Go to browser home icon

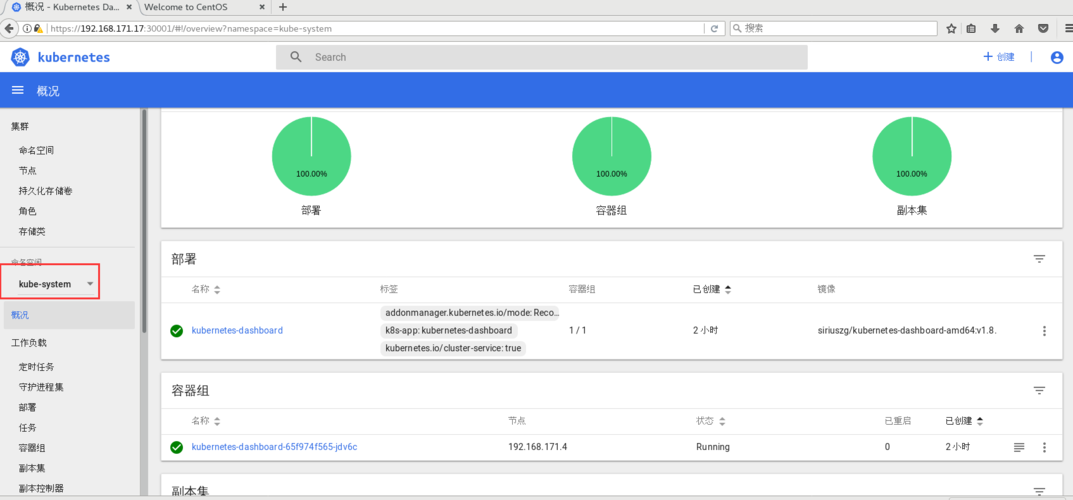pos(1019,29)
